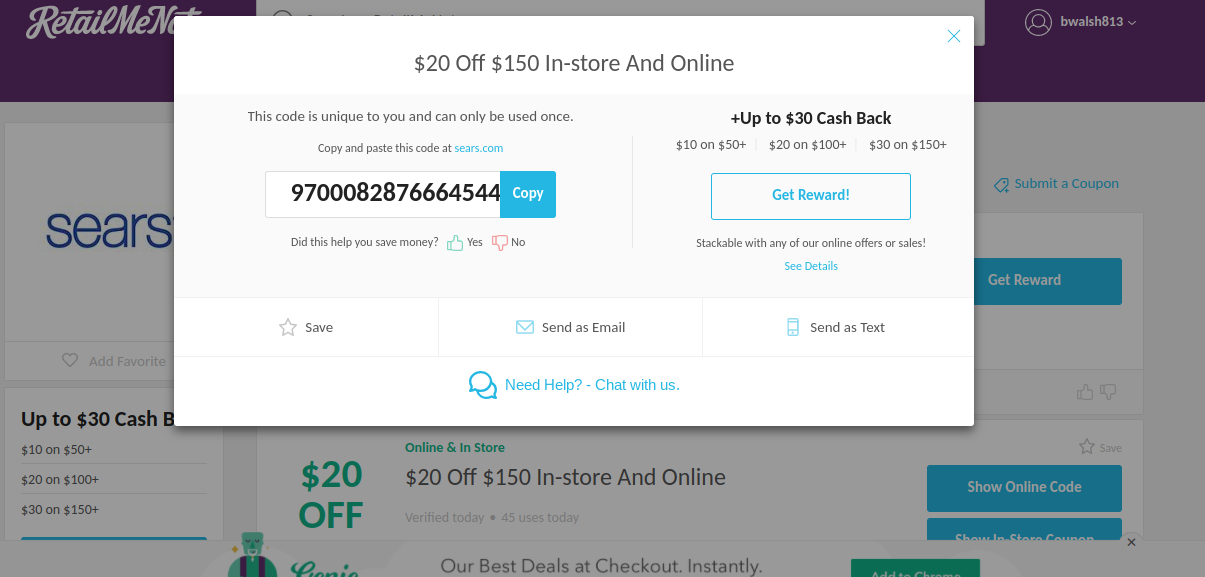Viewport: 1205px width, 577px height.
Task: Favorite the coupon using the Save star below Online Code
Action: tap(1088, 447)
